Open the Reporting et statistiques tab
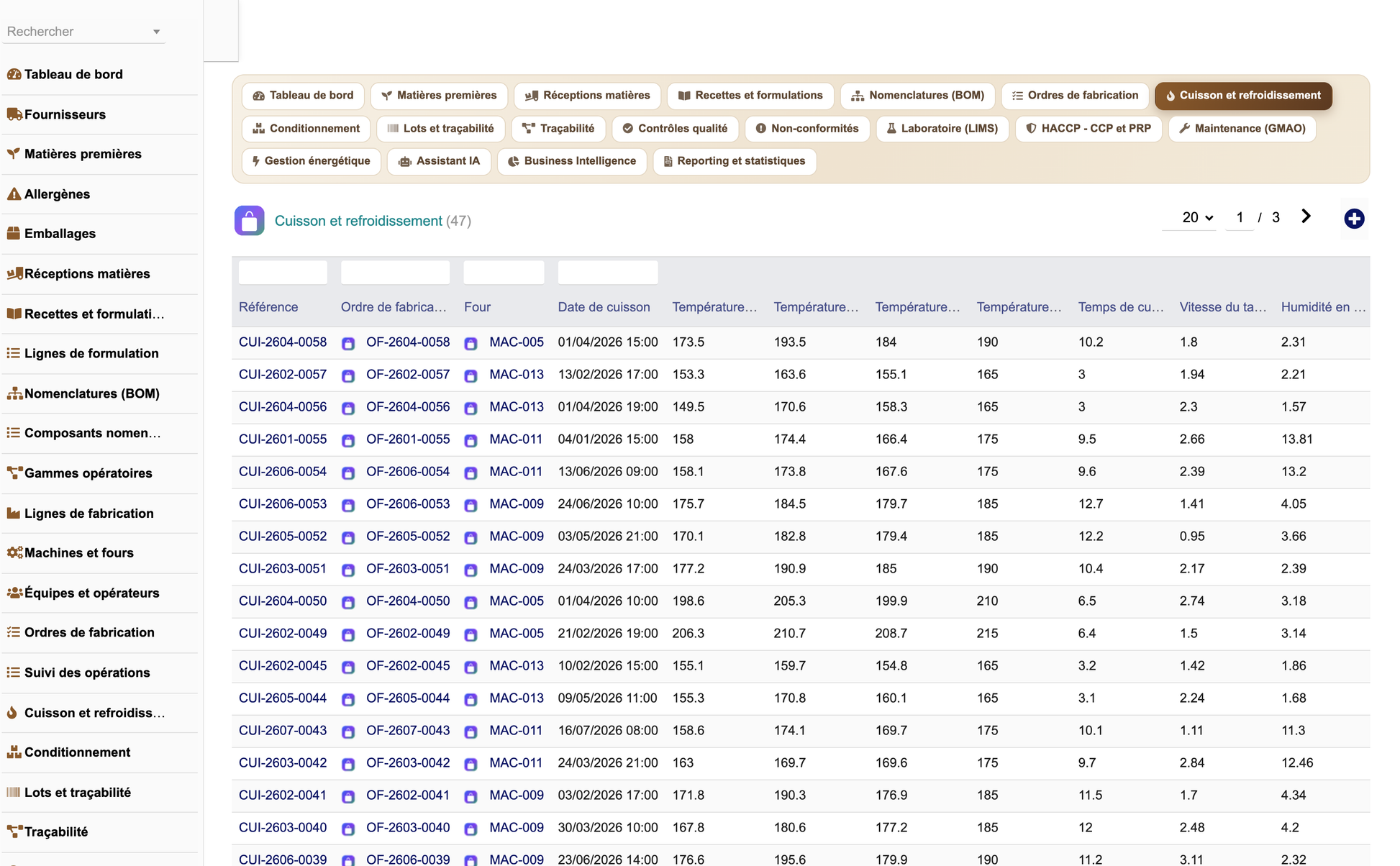The height and width of the screenshot is (866, 1400). (x=735, y=161)
